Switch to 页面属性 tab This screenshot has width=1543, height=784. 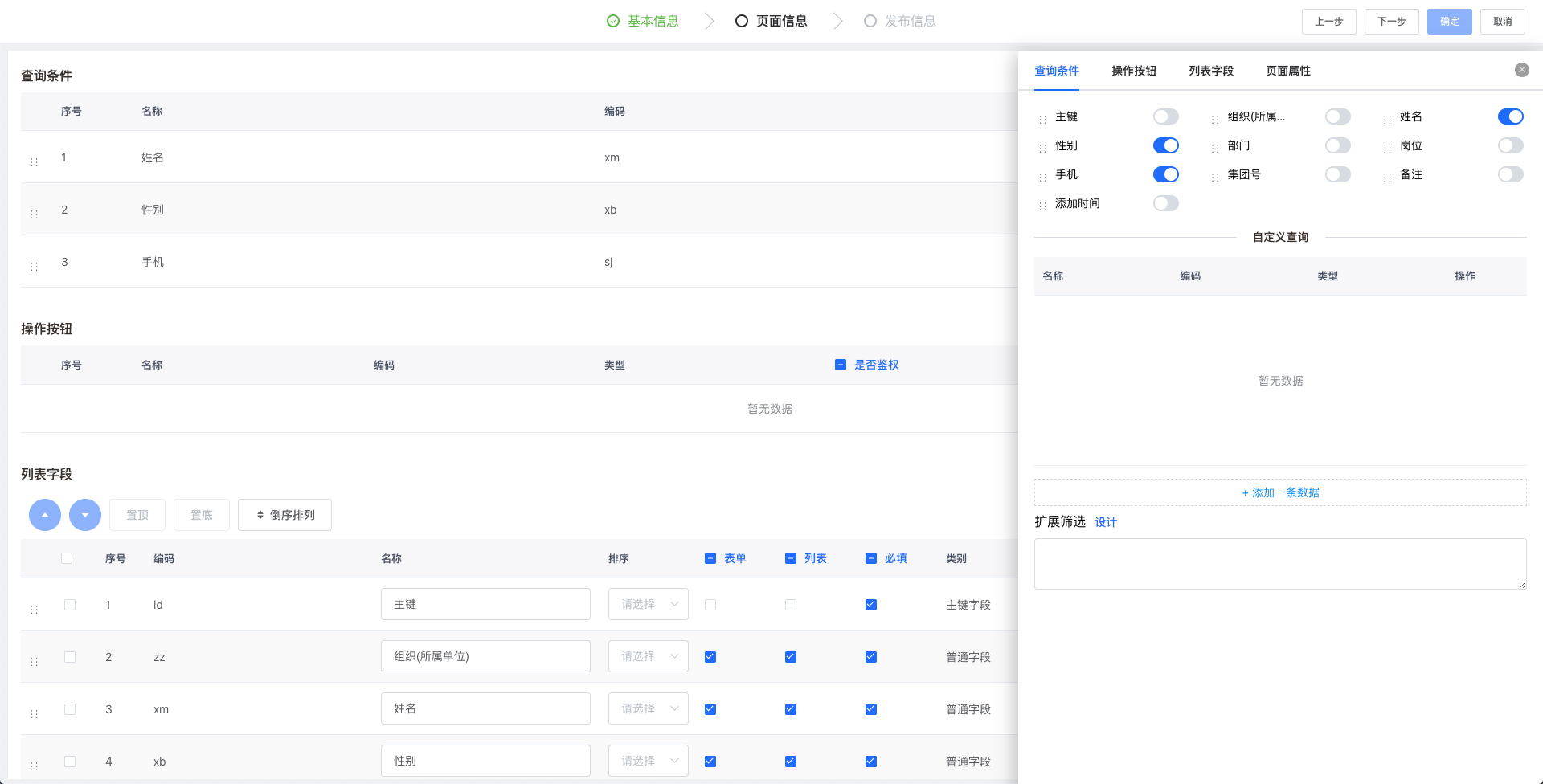[x=1288, y=71]
